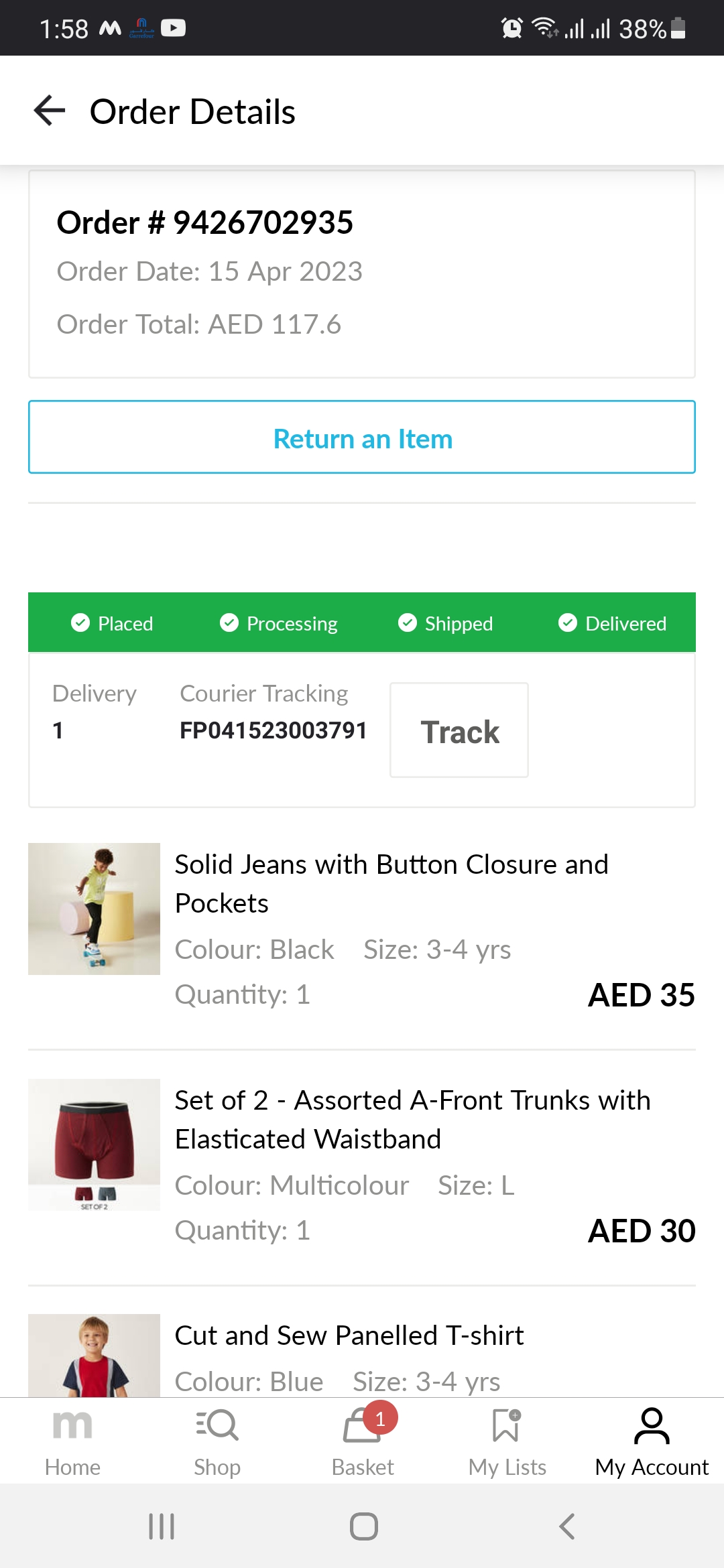This screenshot has height=1568, width=724.
Task: Tap Android recent apps button
Action: click(162, 1526)
